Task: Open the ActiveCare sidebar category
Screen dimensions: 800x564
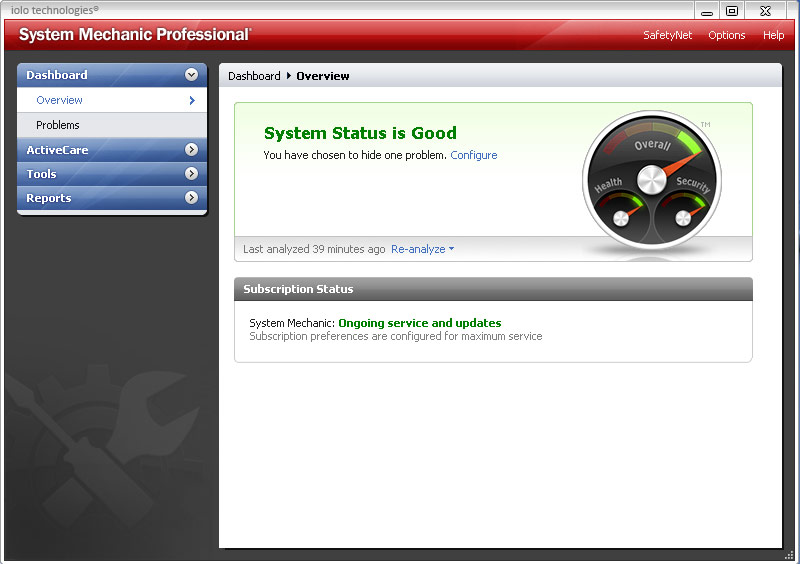Action: click(112, 150)
